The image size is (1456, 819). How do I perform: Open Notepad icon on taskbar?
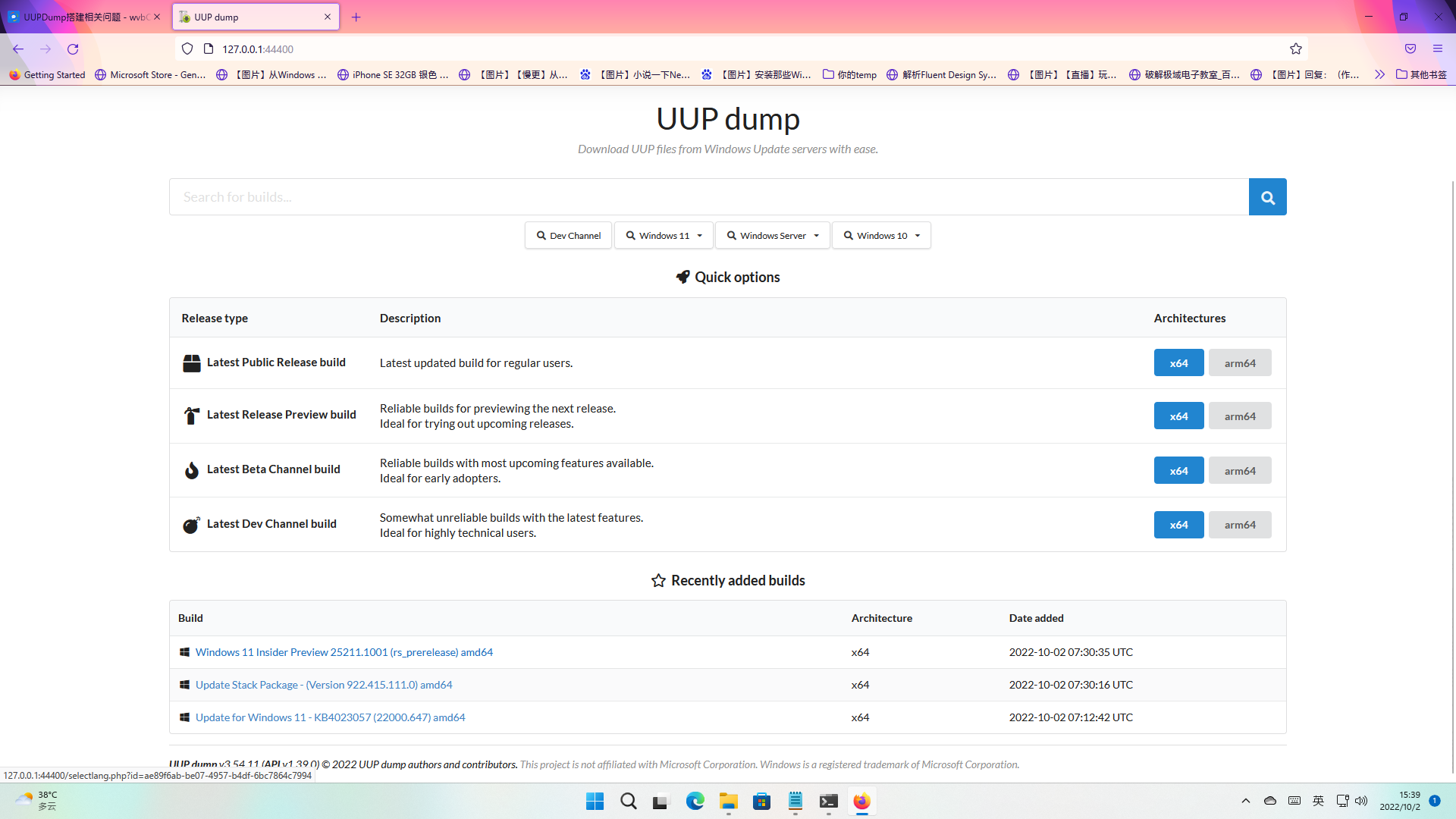coord(795,802)
